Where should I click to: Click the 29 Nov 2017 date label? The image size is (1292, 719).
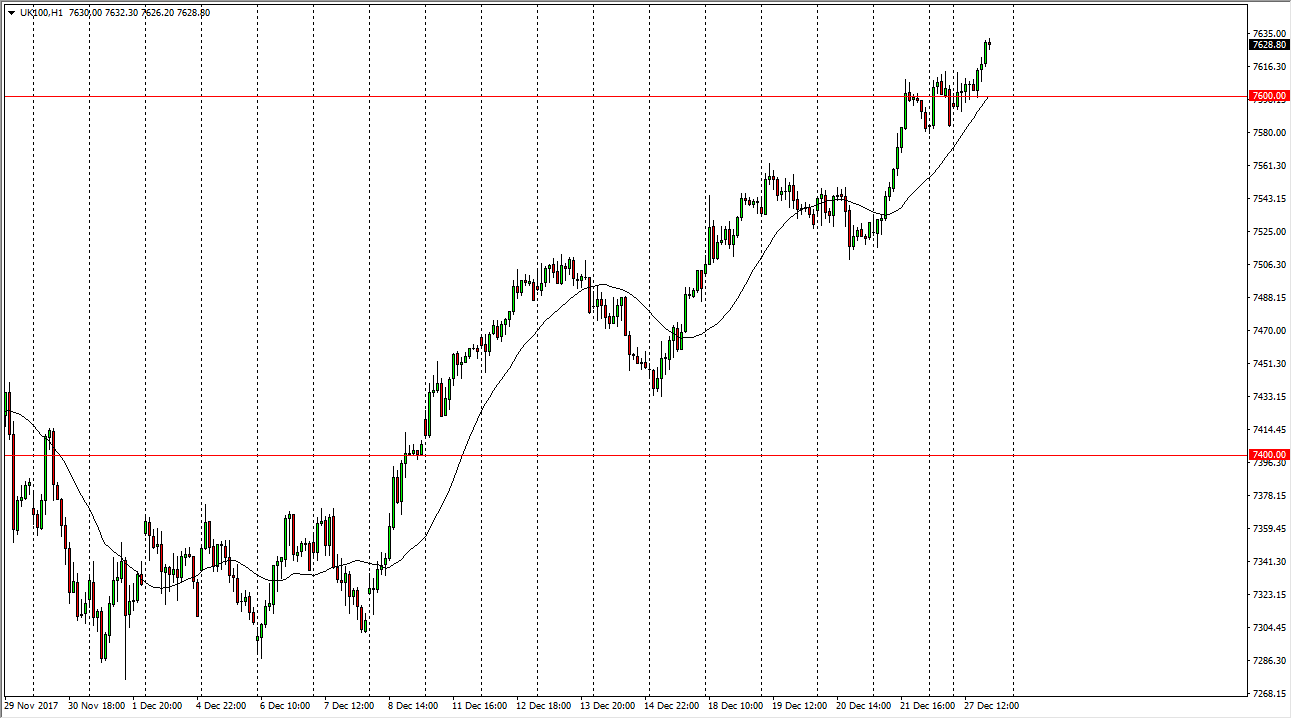click(32, 706)
